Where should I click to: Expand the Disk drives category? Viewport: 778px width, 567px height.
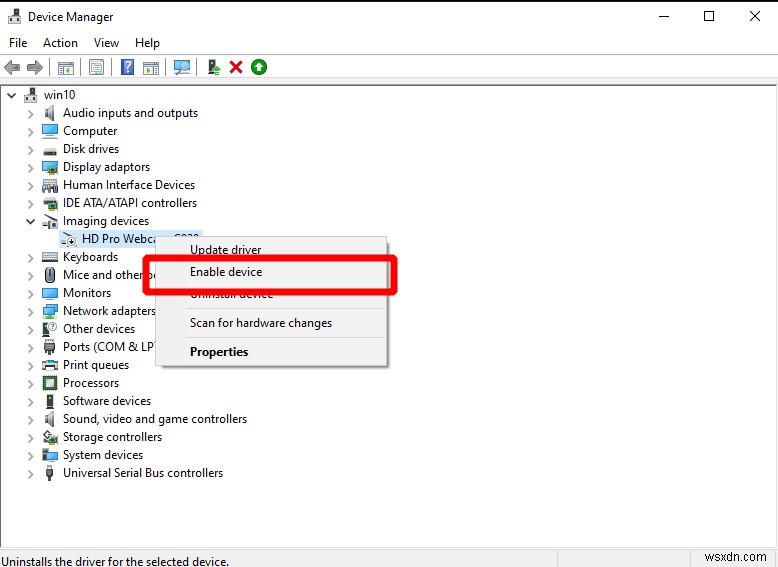coord(30,150)
